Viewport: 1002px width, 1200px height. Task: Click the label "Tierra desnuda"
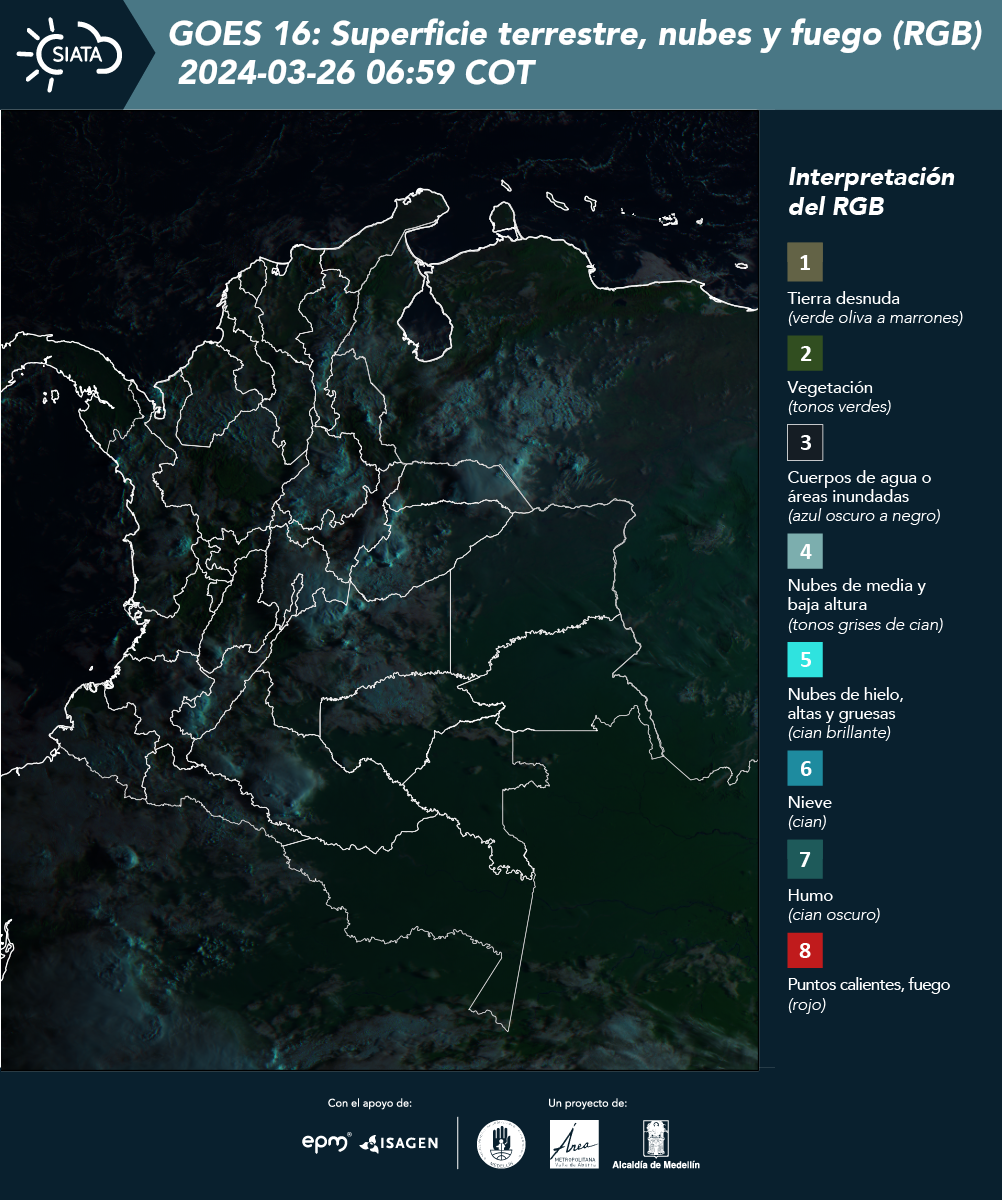coord(844,298)
